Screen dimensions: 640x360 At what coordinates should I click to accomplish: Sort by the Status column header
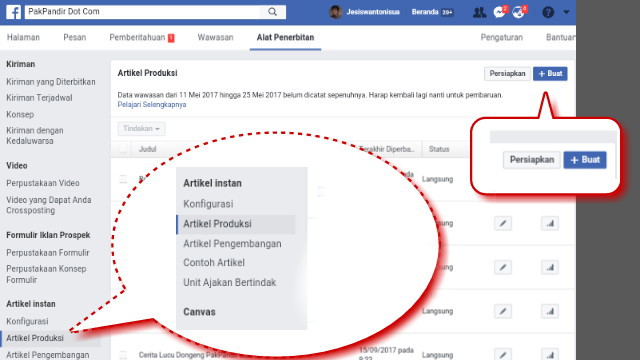click(x=439, y=149)
